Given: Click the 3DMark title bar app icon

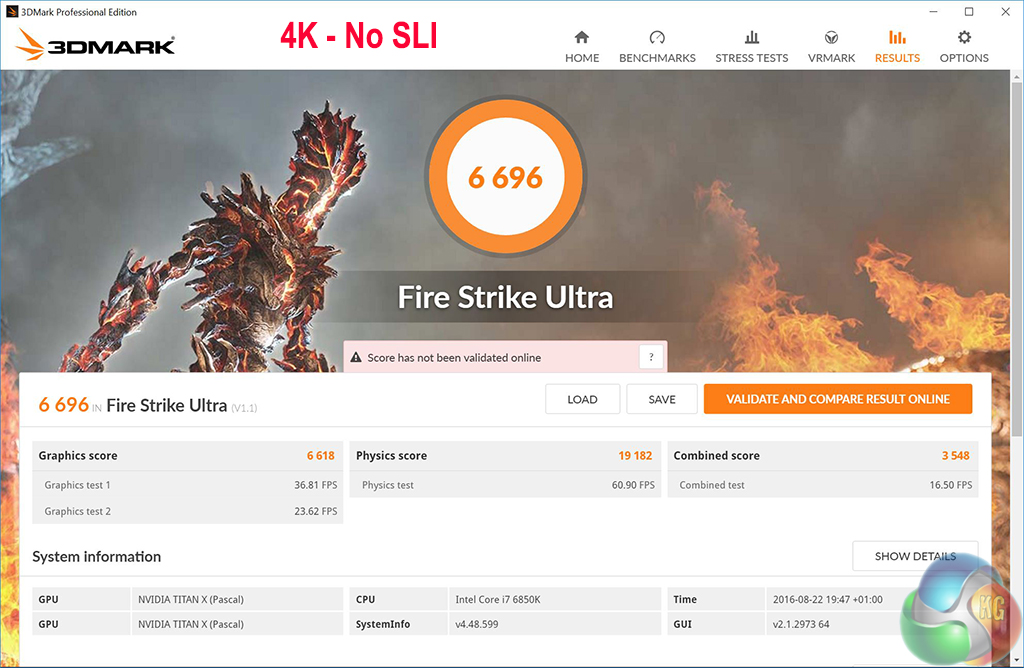Looking at the screenshot, I should pos(11,12).
